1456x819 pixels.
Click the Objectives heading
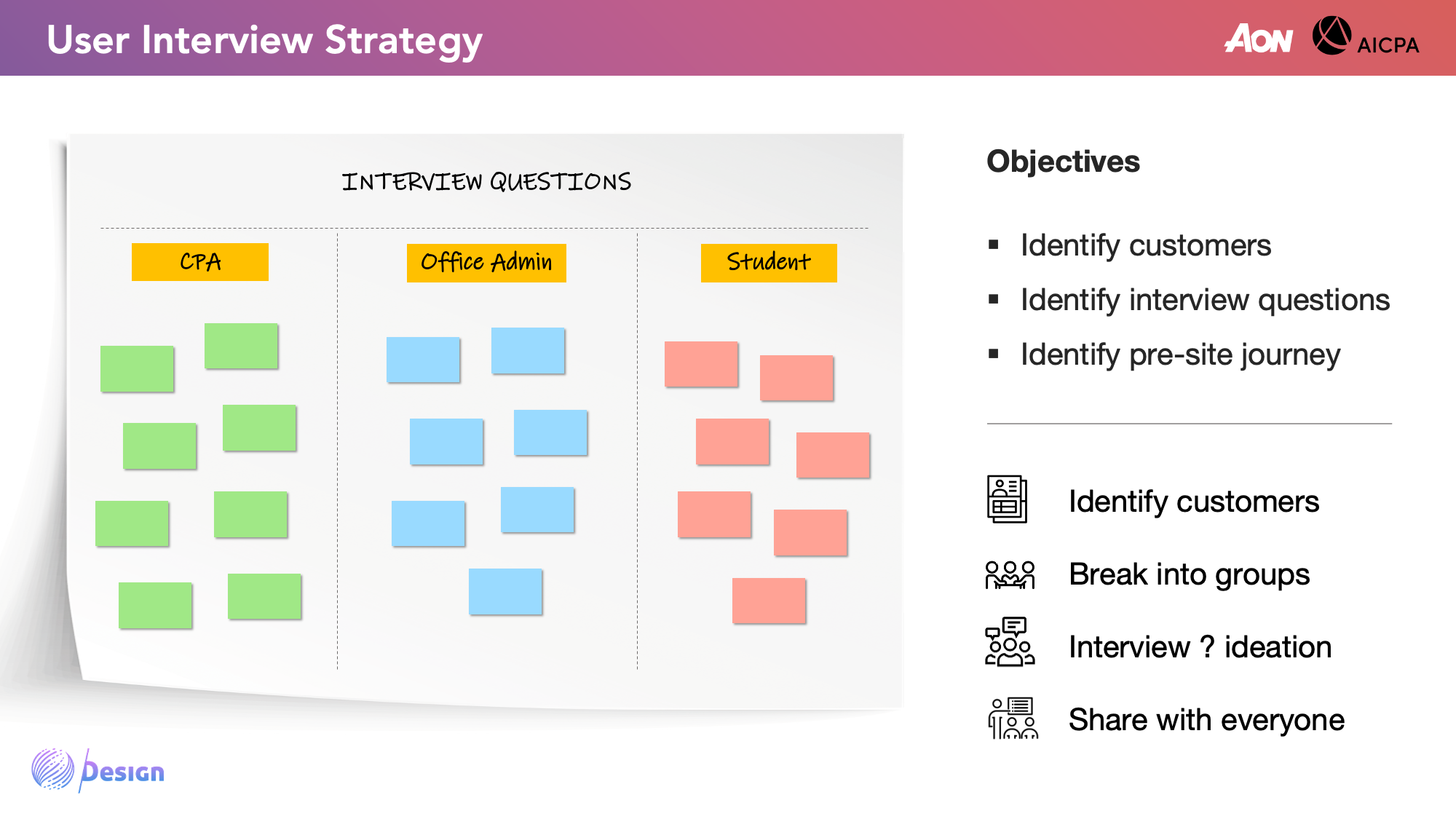[1063, 162]
